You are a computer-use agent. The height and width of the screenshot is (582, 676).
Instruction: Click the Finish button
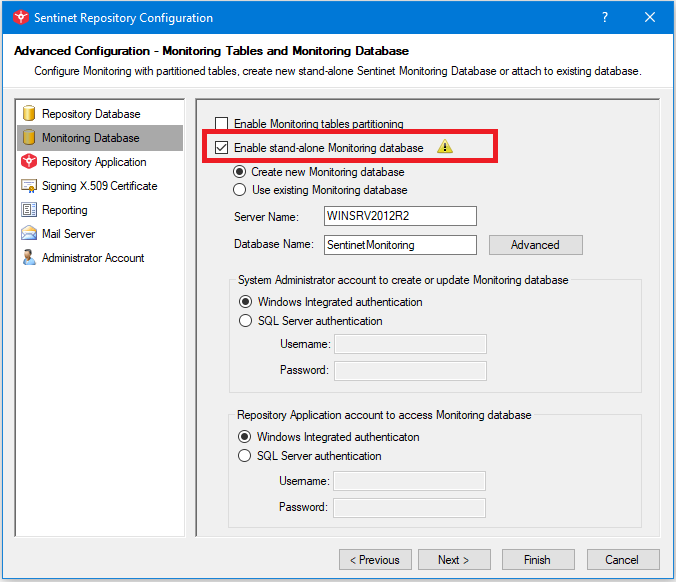pyautogui.click(x=538, y=560)
